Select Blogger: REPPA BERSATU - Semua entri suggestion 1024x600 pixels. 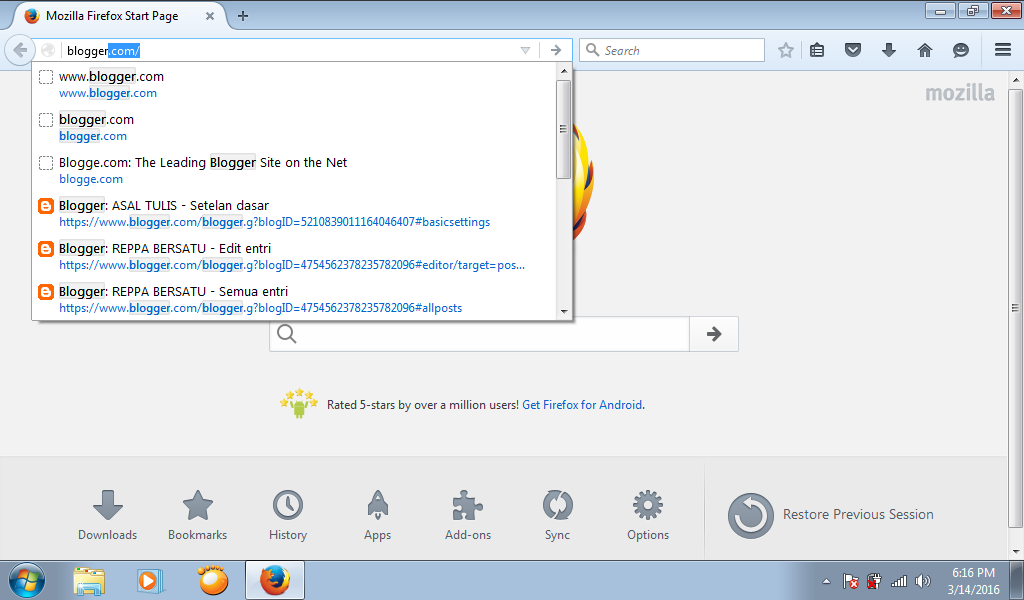(294, 300)
